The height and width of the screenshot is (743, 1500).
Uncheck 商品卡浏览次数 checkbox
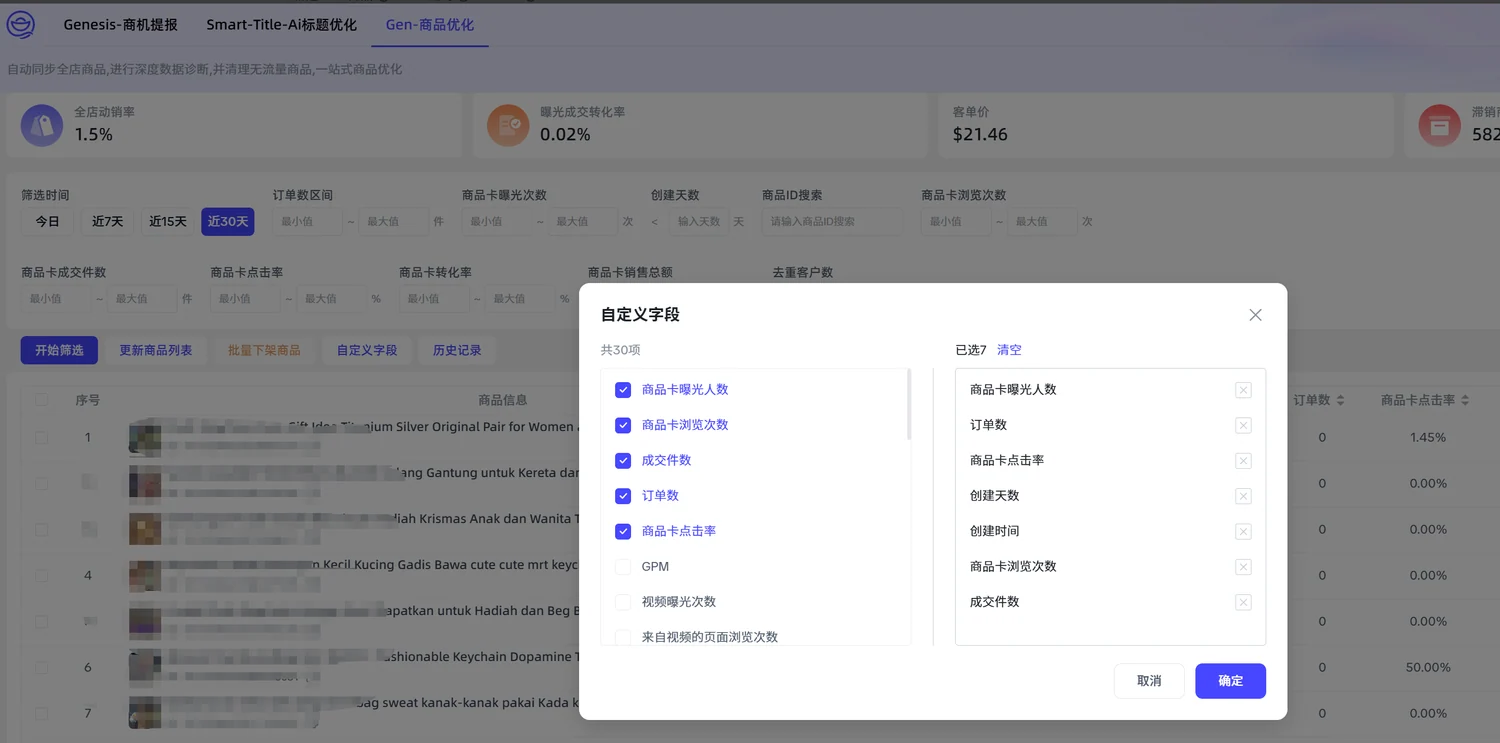(623, 425)
